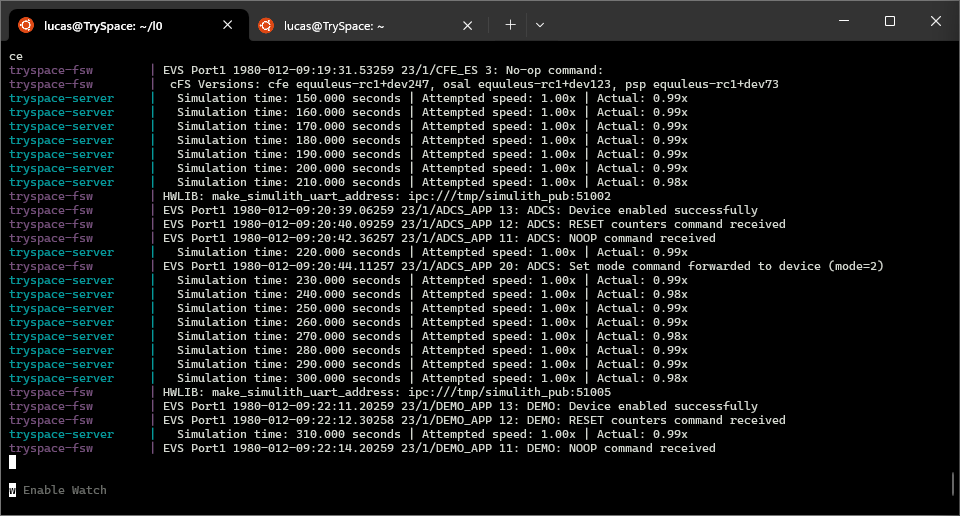Click the simulith_pub:51005 HWLIB line
The height and width of the screenshot is (516, 960).
click(x=387, y=392)
